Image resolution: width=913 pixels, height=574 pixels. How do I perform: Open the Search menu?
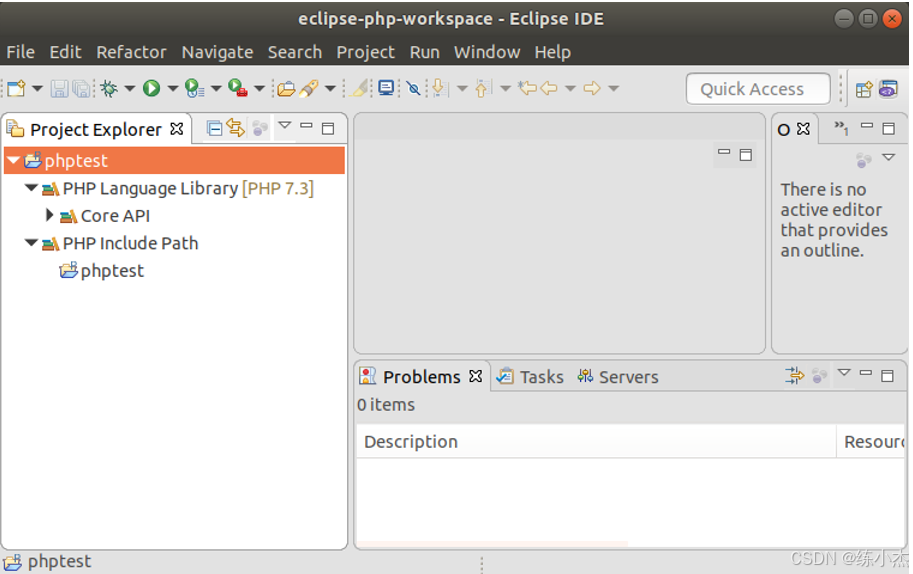(295, 52)
